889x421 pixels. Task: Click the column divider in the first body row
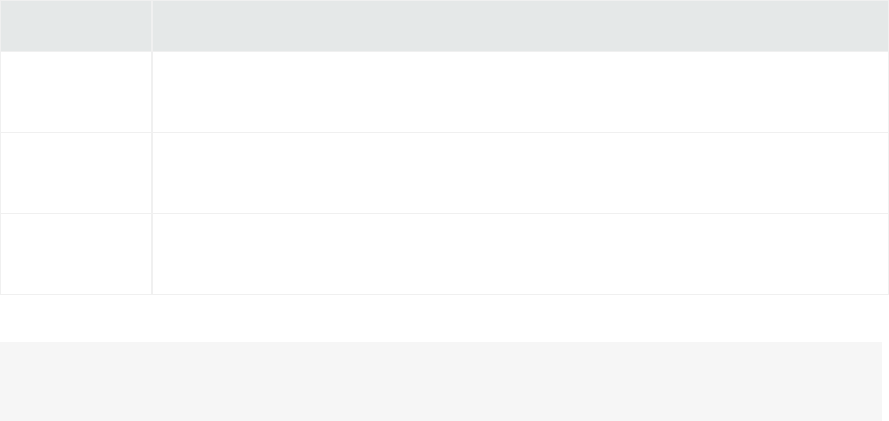coord(151,92)
